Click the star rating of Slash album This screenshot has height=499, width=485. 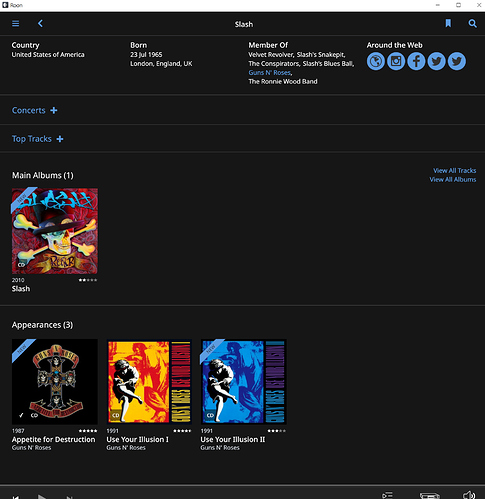(x=88, y=280)
